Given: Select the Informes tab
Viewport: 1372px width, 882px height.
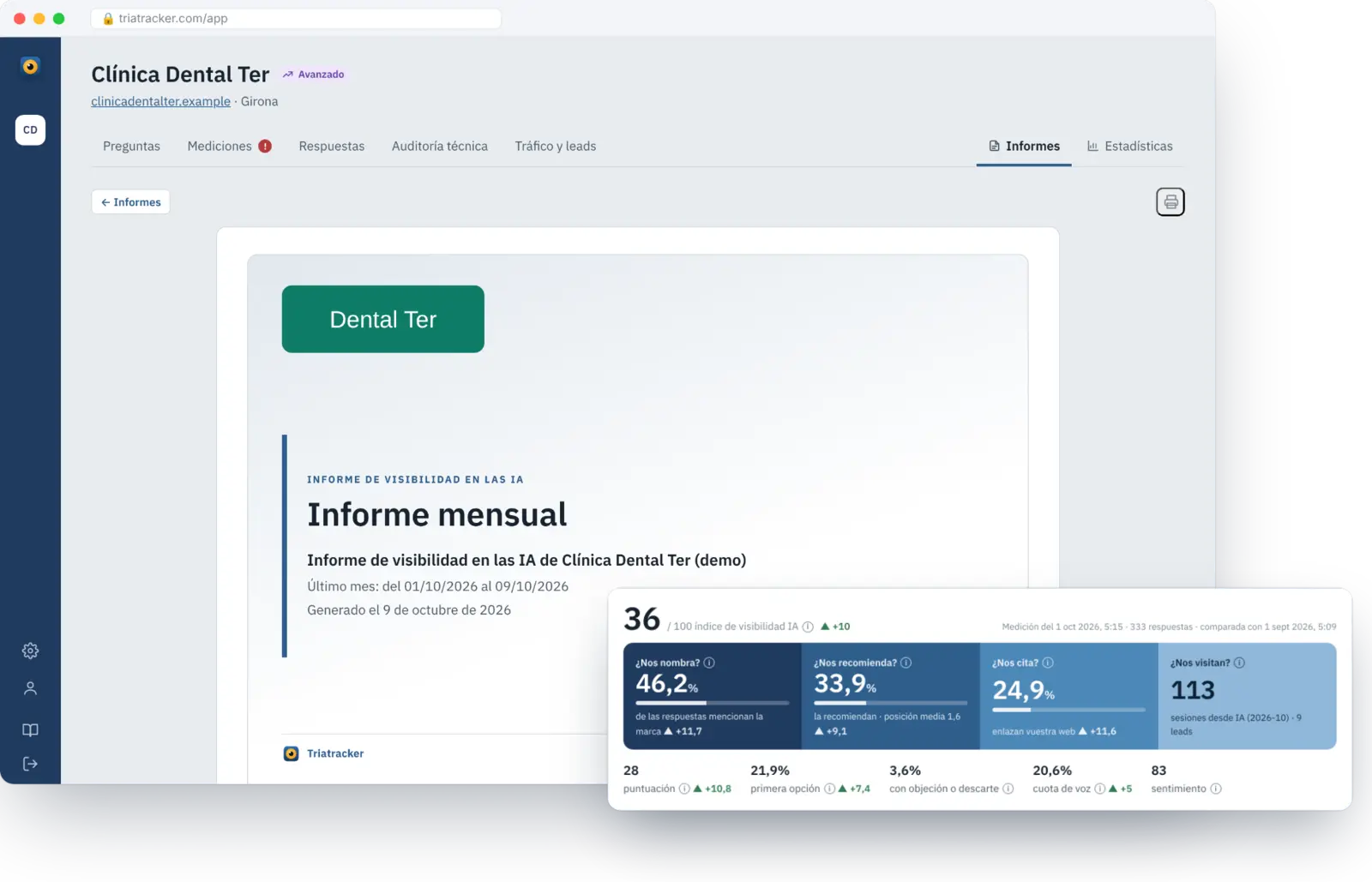Looking at the screenshot, I should [x=1024, y=147].
